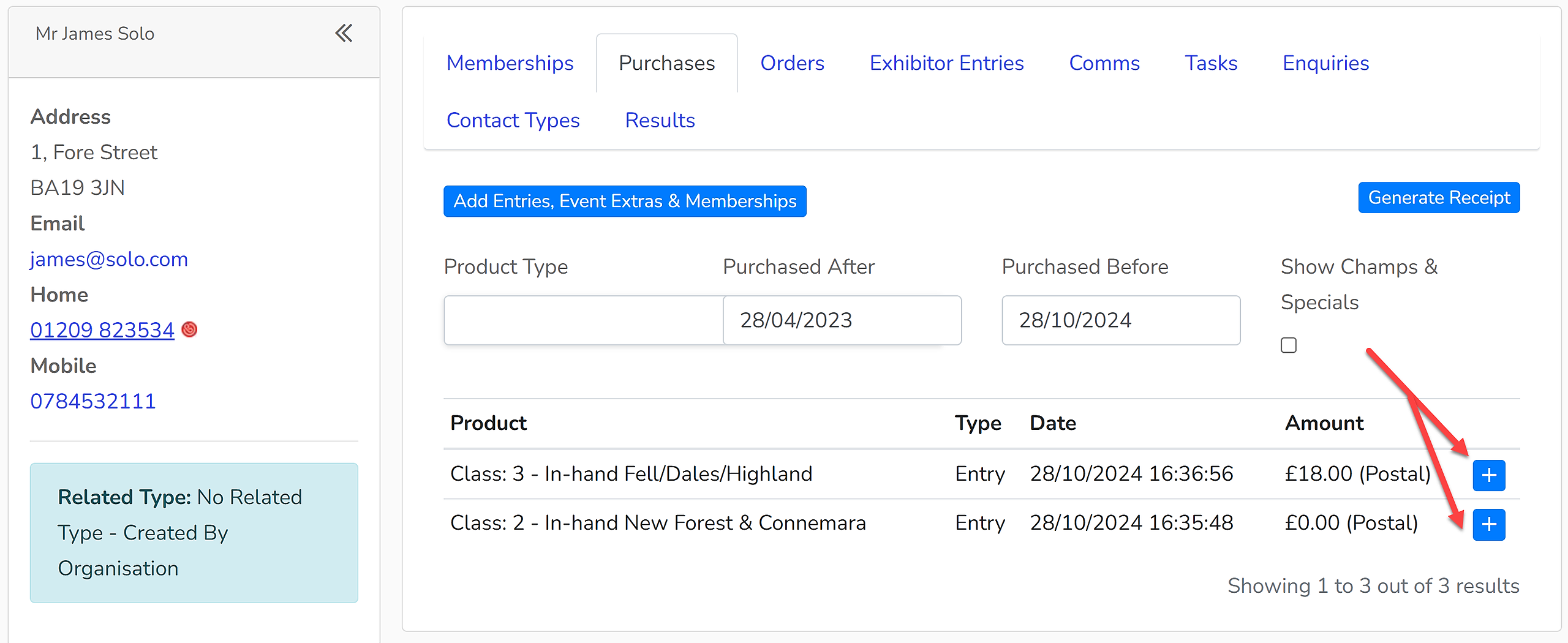This screenshot has width=1568, height=643.
Task: Tick the Show Champs & Specials checkbox
Action: point(1289,345)
